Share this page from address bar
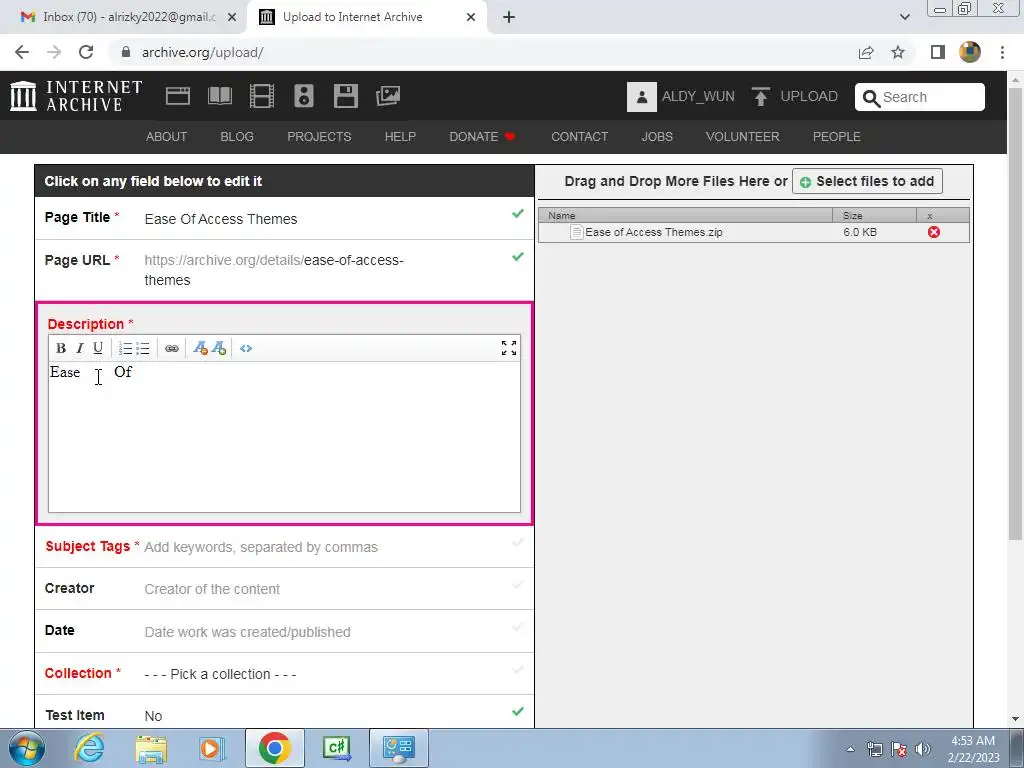The height and width of the screenshot is (768, 1024). (866, 52)
